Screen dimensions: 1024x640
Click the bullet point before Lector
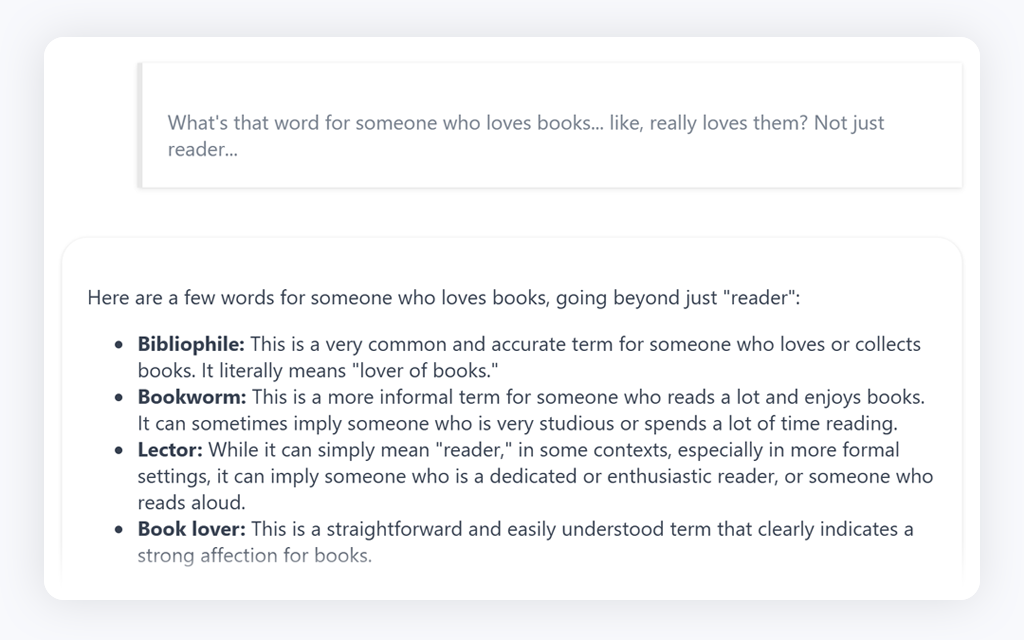[118, 451]
